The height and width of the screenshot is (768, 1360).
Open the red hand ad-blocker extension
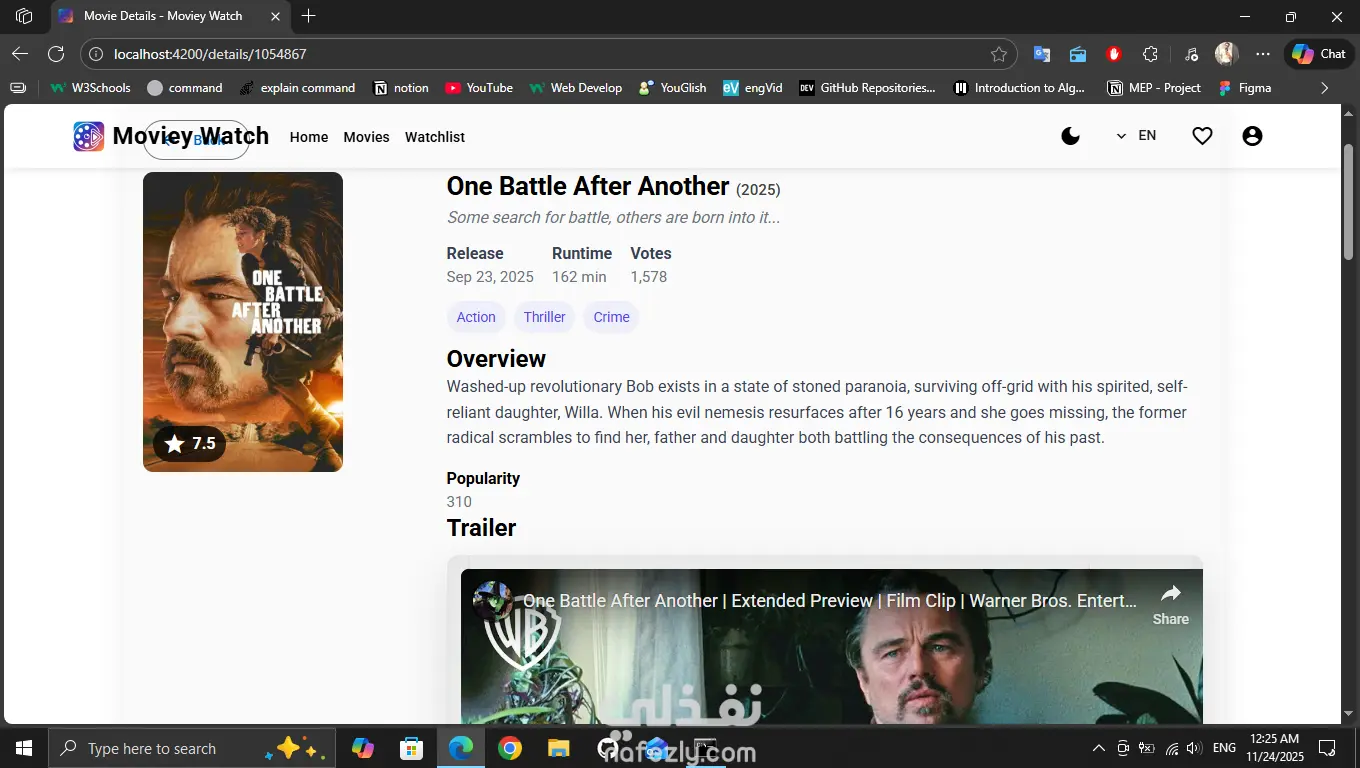click(x=1114, y=54)
